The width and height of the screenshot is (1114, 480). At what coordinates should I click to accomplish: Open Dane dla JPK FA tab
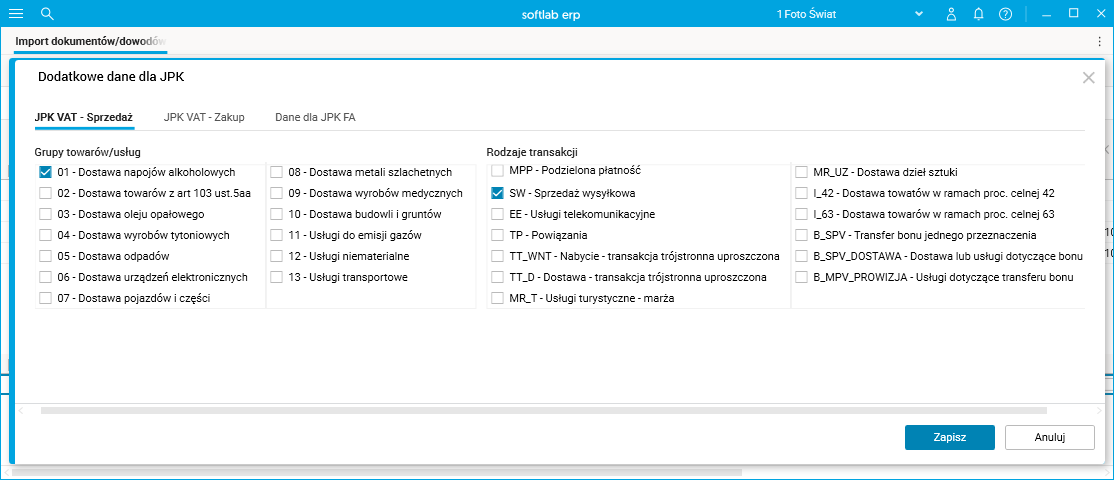pyautogui.click(x=315, y=117)
